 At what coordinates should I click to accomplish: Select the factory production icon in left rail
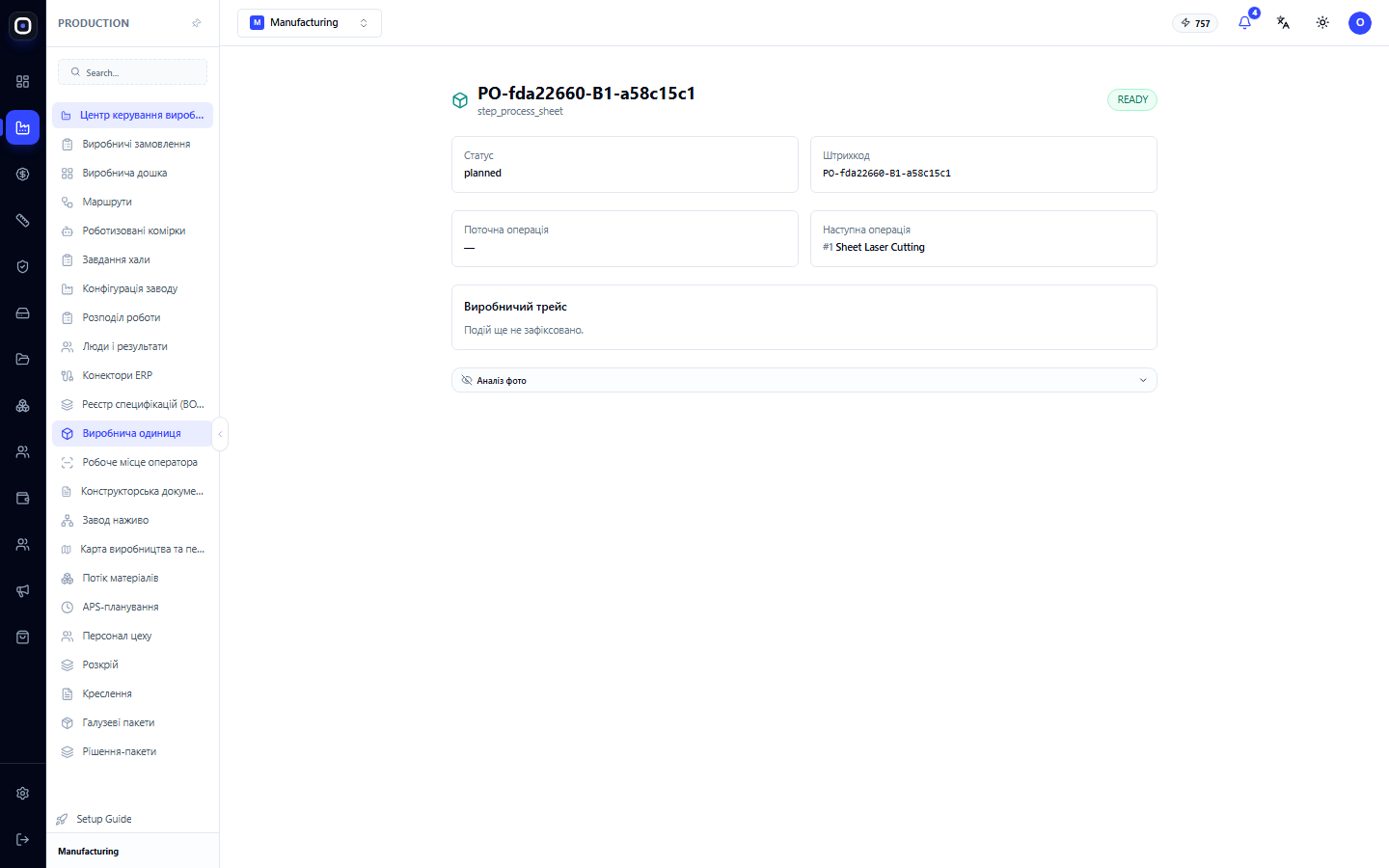tap(22, 127)
